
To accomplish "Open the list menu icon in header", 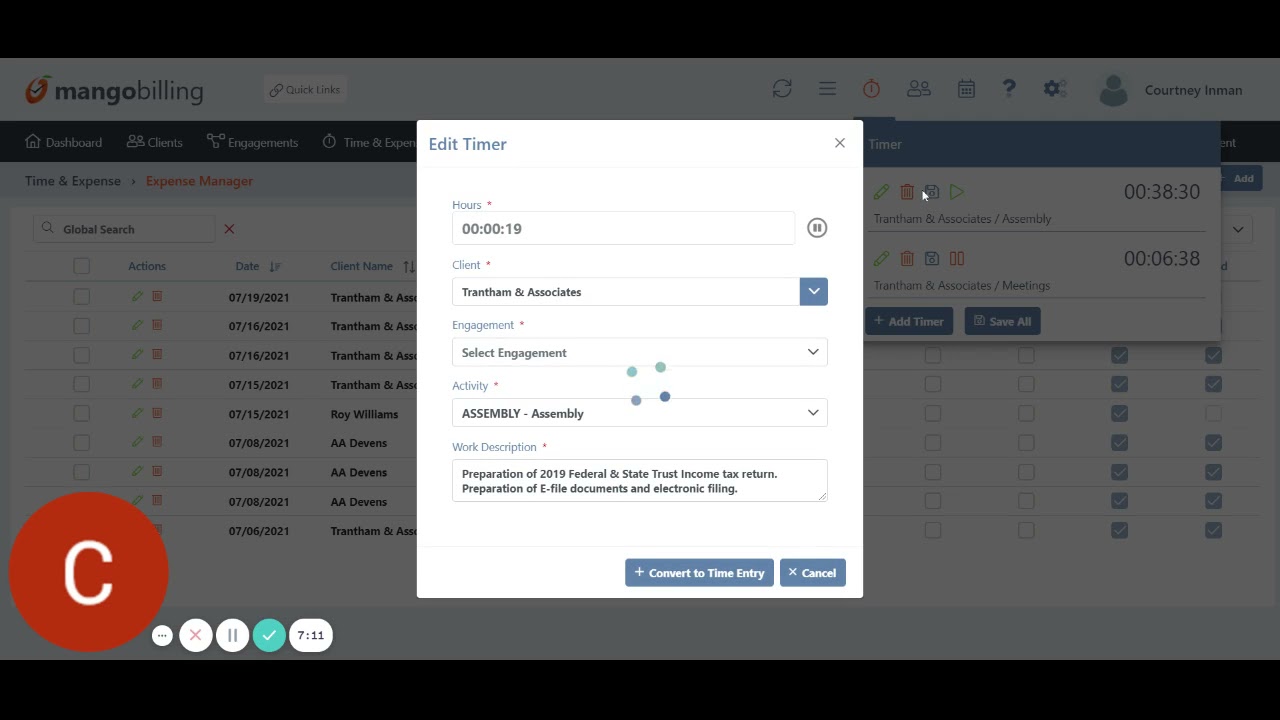I will 827,89.
